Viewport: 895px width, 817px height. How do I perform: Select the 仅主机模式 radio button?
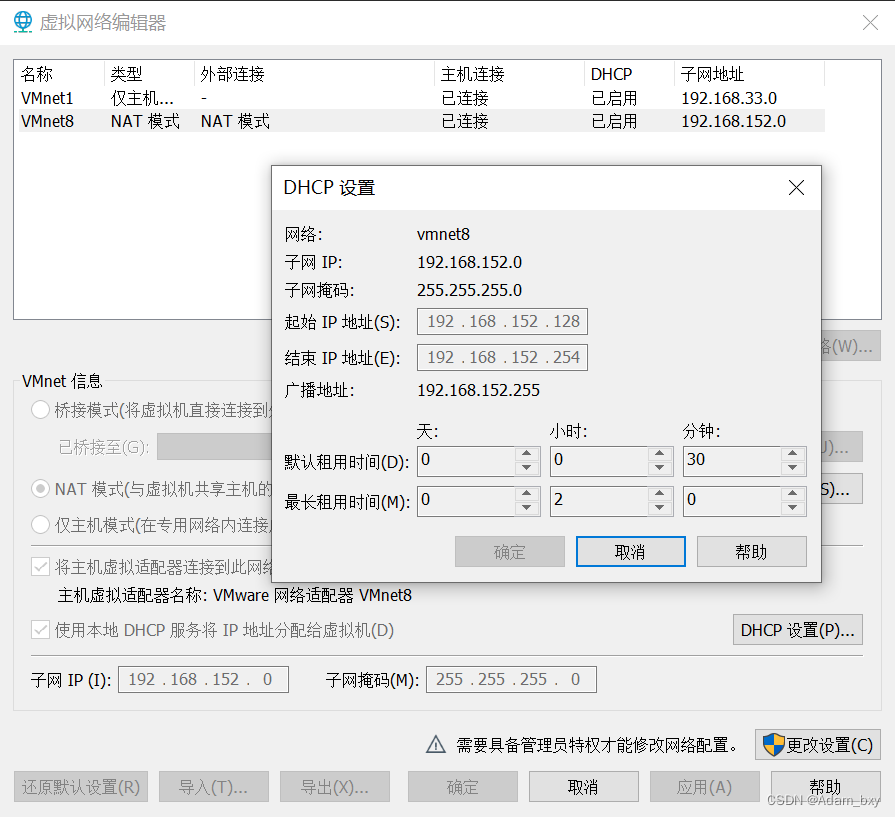[41, 524]
